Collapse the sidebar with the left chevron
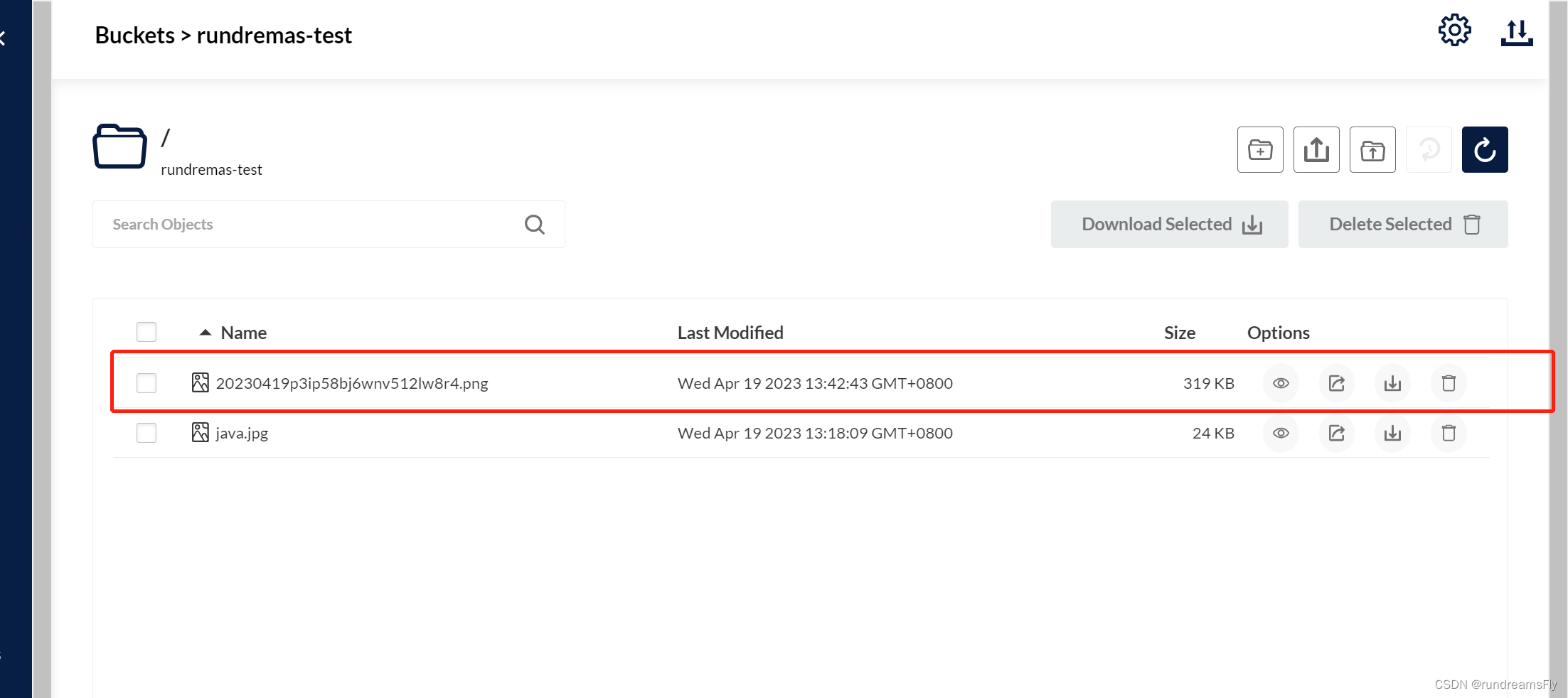1568x698 pixels. [4, 38]
